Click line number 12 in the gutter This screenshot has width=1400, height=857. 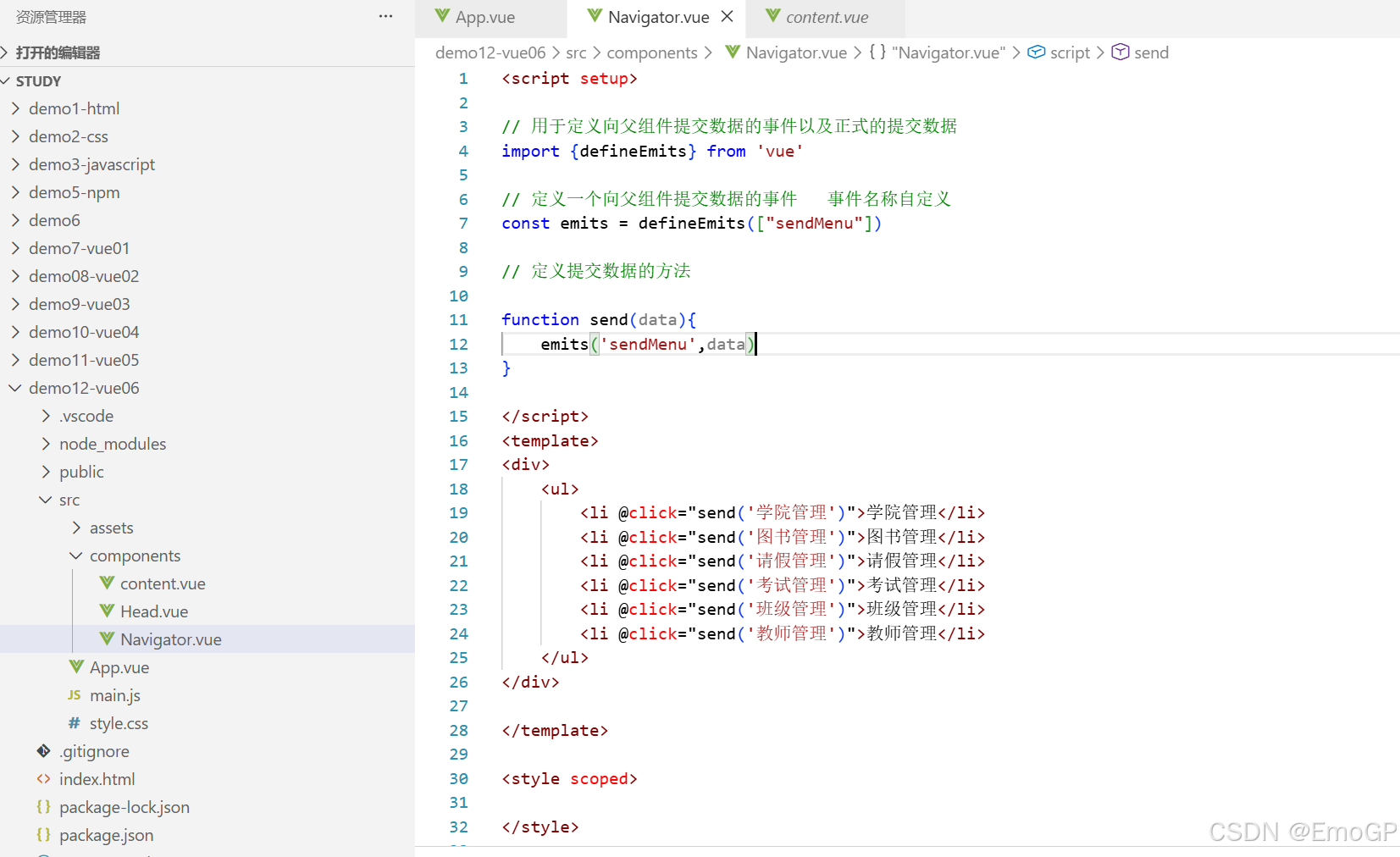tap(458, 344)
